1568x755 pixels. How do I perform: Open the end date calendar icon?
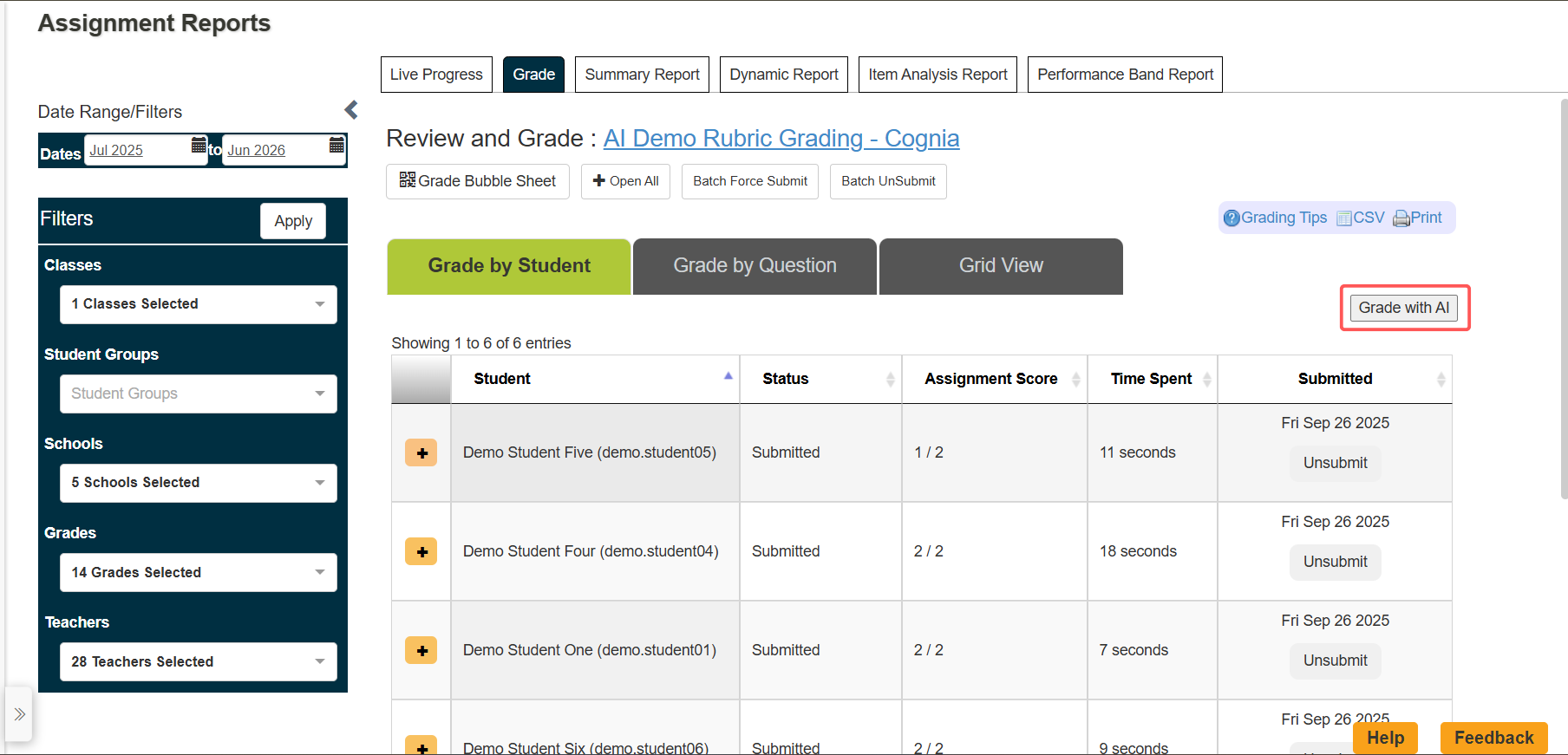336,145
